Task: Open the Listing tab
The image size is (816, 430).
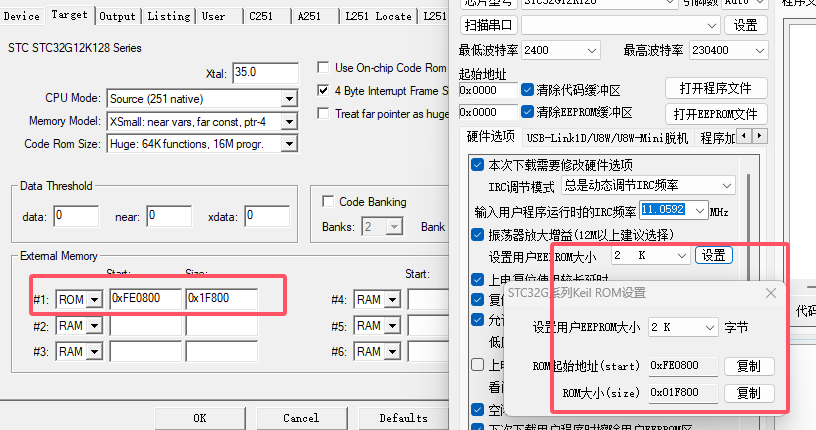Action: pos(169,16)
